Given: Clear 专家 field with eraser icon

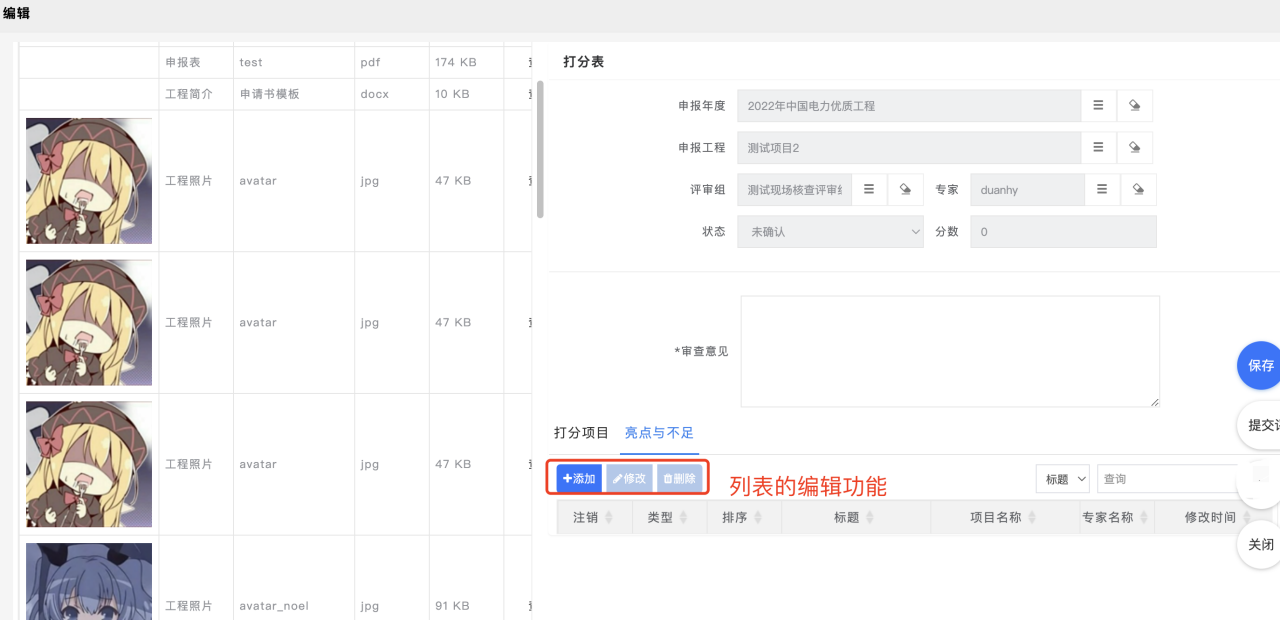Looking at the screenshot, I should pyautogui.click(x=1138, y=189).
